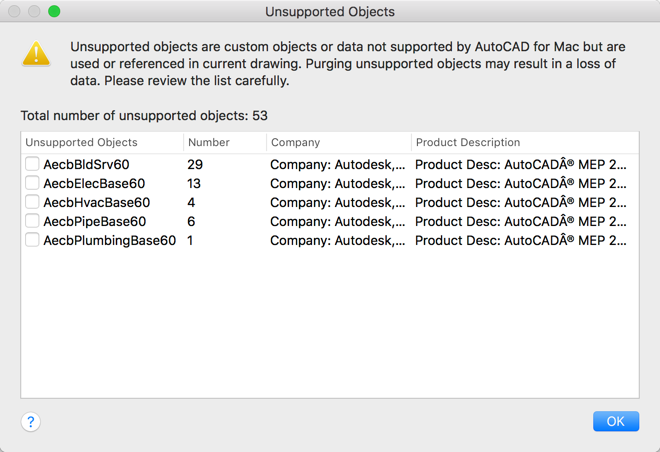
Task: Select the AecbBldSrv60 company cell
Action: (338, 164)
